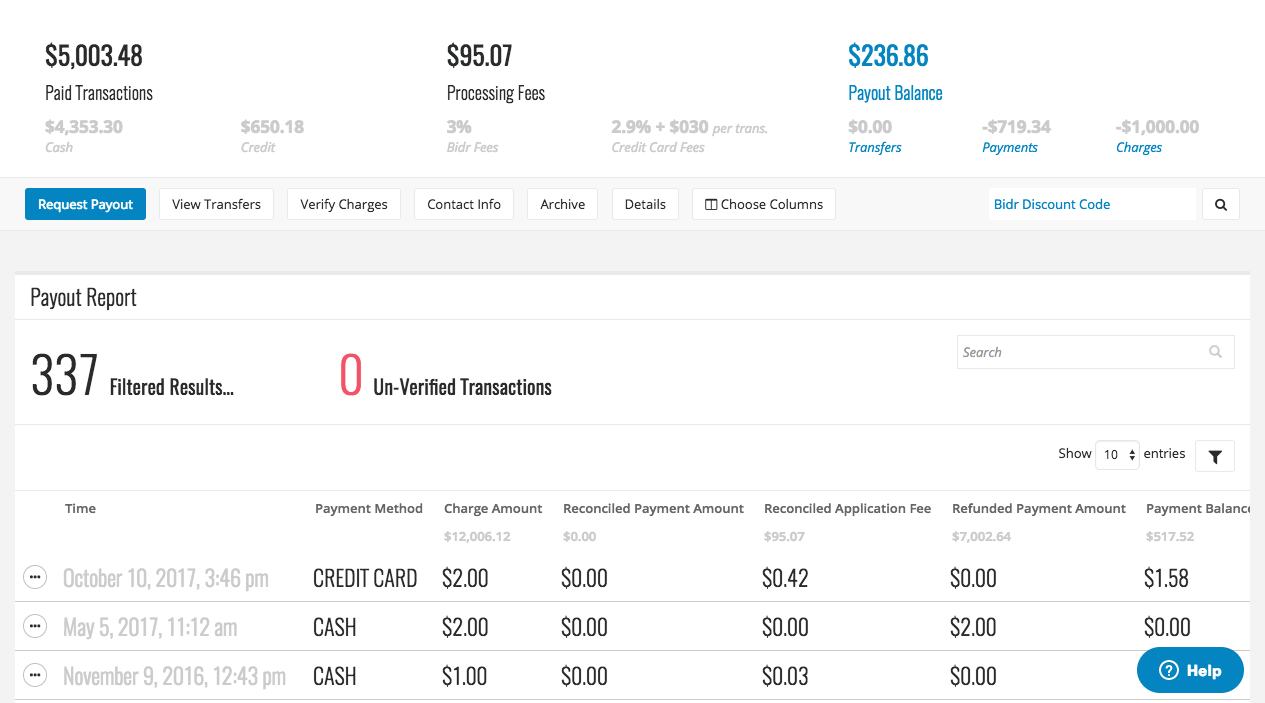The height and width of the screenshot is (703, 1265).
Task: Click the Charges link showing -$1,000.00
Action: pos(1138,146)
